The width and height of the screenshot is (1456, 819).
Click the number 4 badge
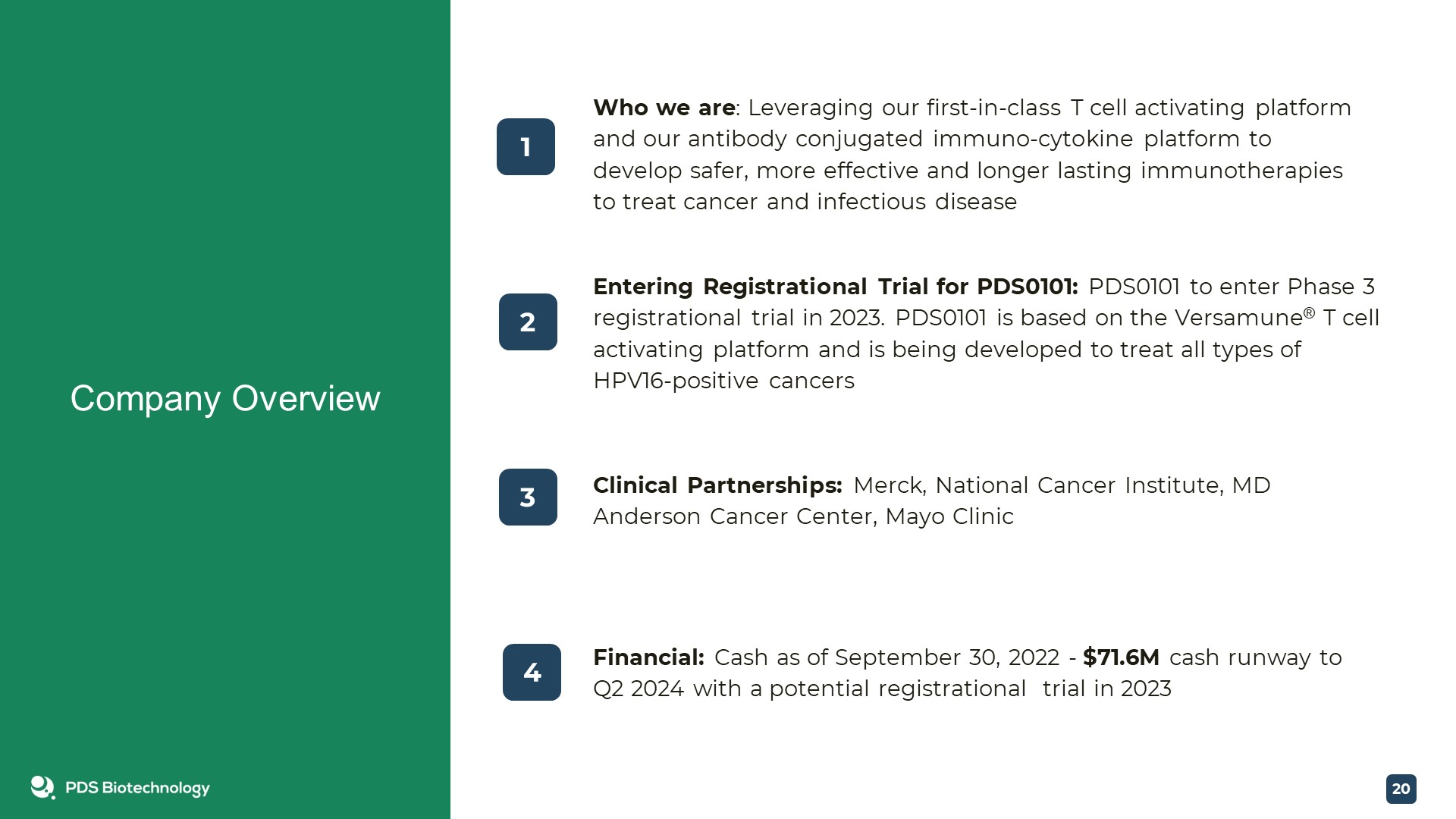[532, 672]
